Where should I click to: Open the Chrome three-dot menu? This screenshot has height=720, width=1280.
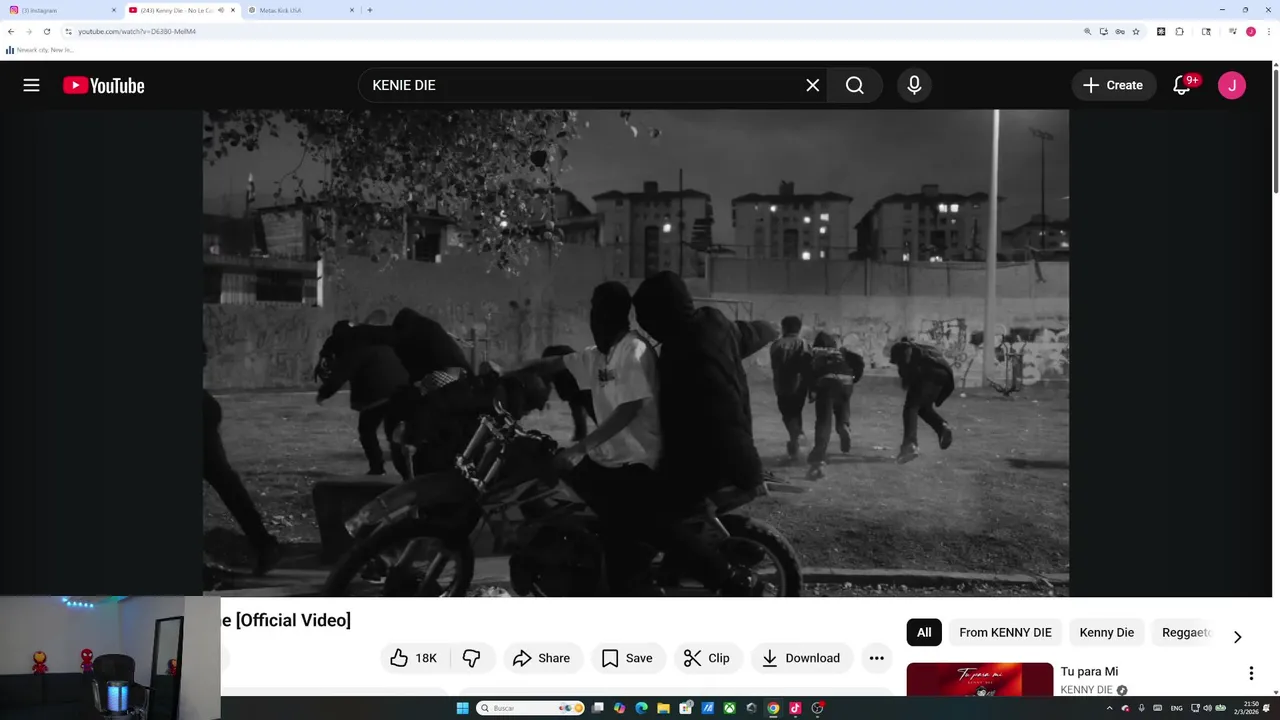coord(1268,31)
